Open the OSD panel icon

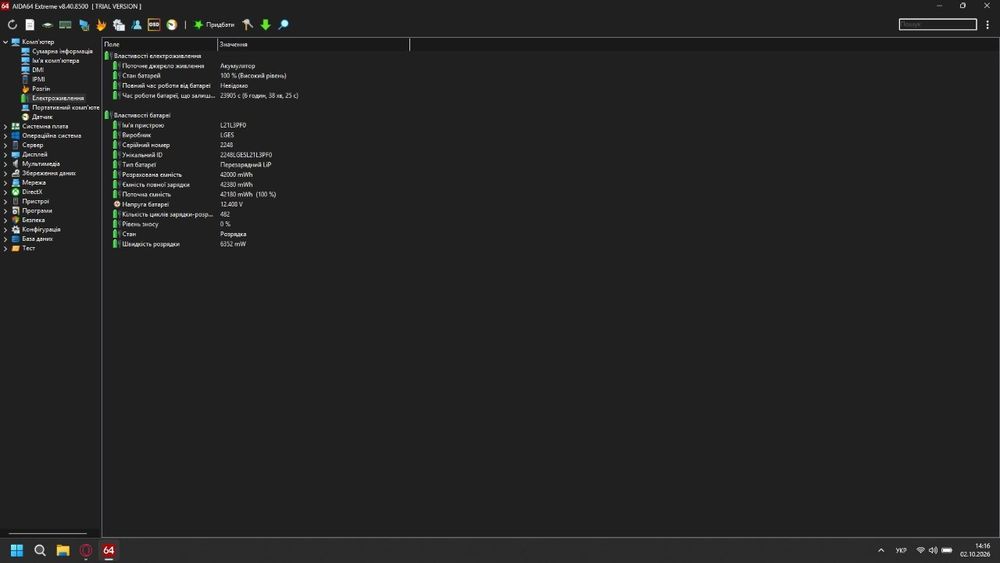pyautogui.click(x=154, y=25)
